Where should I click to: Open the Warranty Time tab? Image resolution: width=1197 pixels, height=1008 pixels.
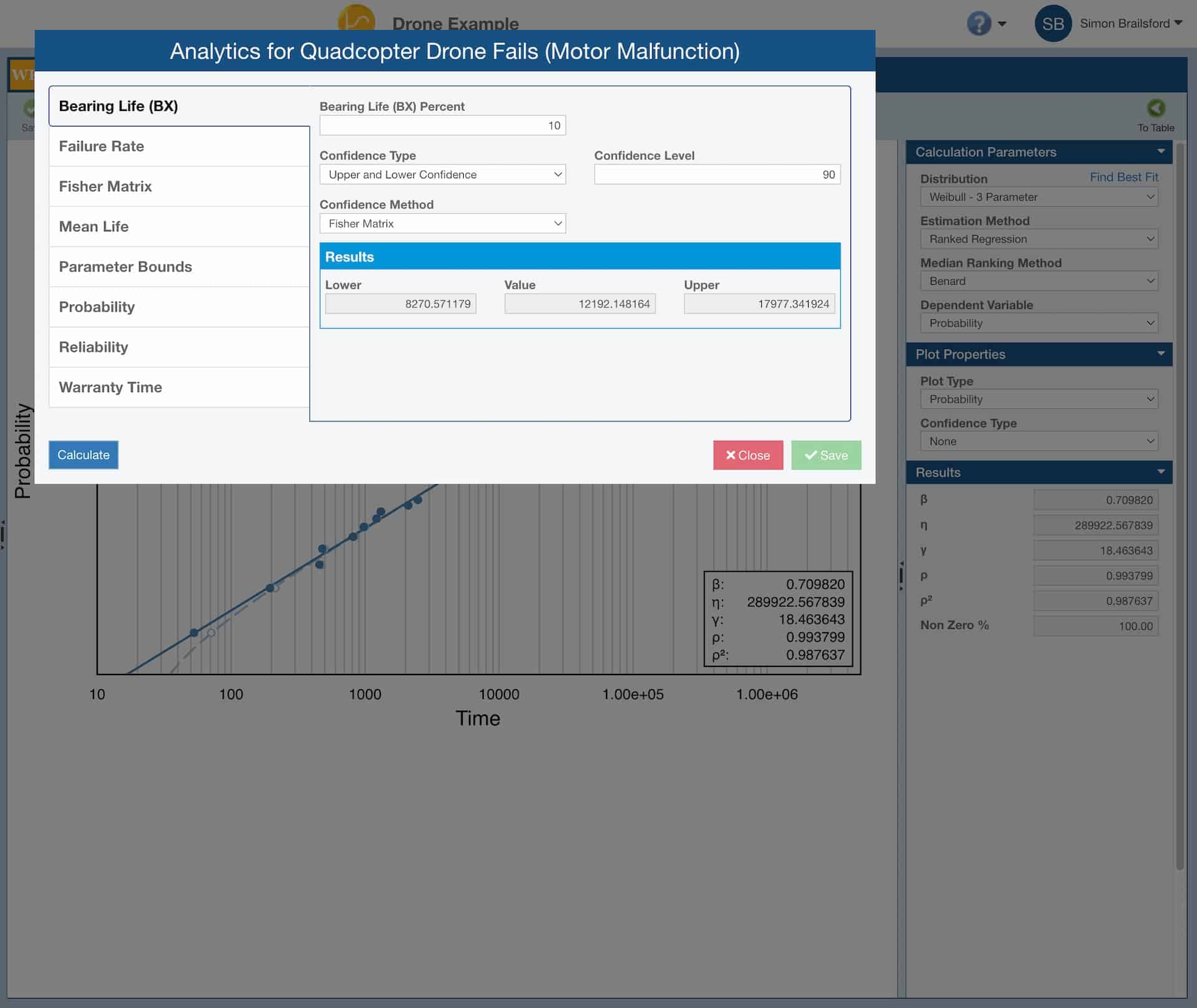[x=179, y=387]
